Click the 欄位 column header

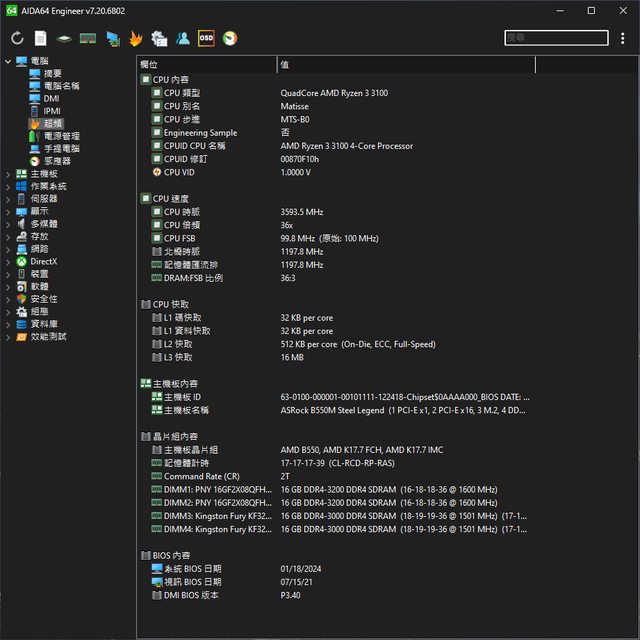point(205,65)
